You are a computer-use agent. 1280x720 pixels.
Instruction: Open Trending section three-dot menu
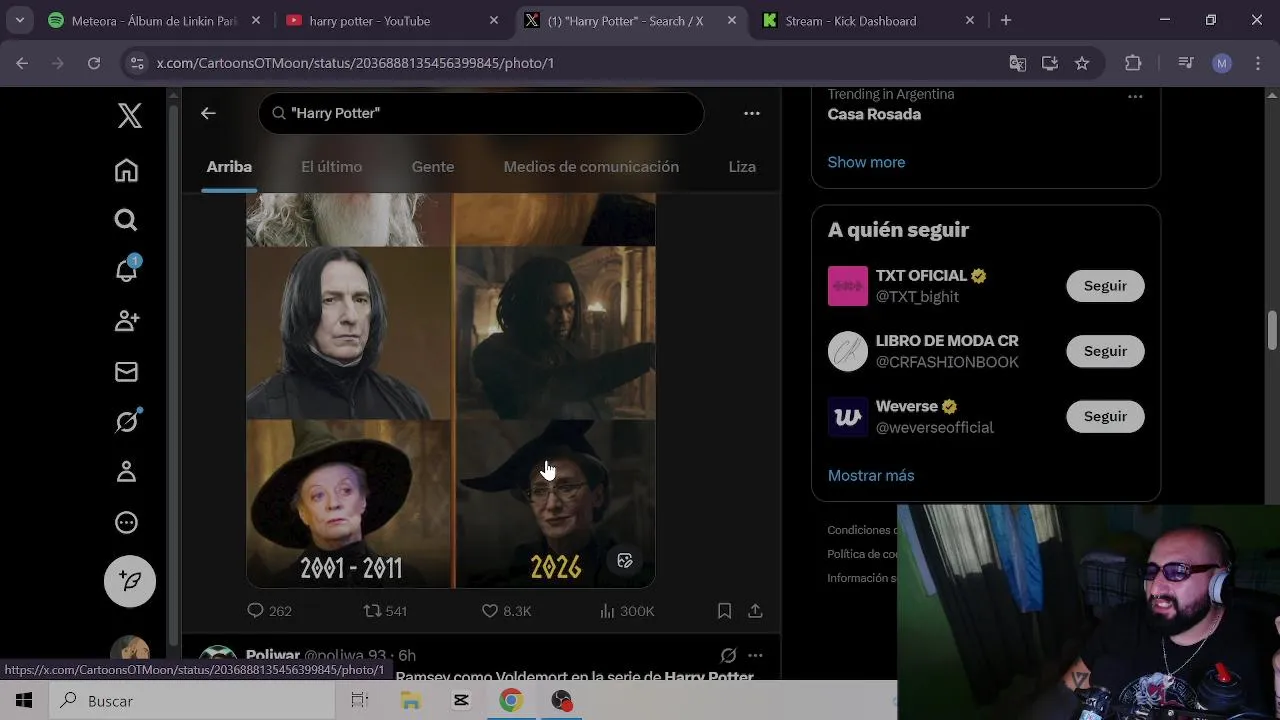(1135, 97)
